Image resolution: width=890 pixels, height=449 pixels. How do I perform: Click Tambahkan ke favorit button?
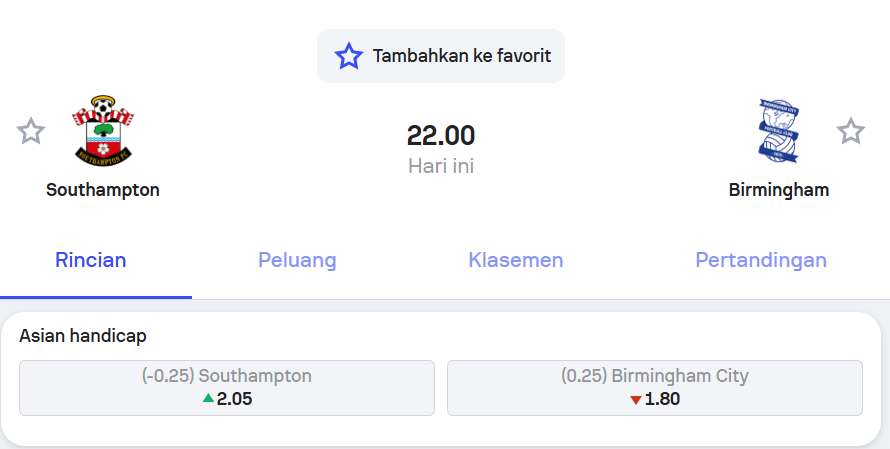[441, 56]
